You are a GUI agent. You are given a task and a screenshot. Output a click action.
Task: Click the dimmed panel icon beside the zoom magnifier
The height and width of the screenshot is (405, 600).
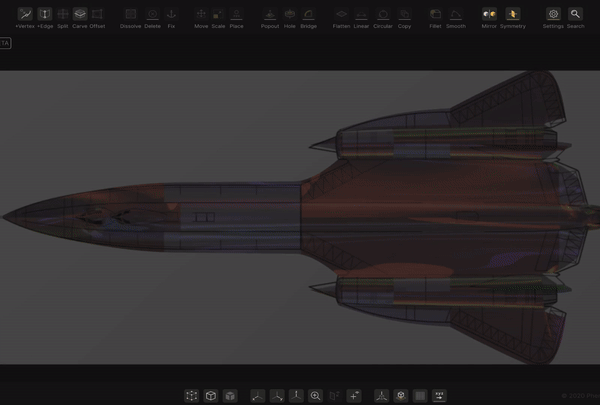[x=334, y=395]
